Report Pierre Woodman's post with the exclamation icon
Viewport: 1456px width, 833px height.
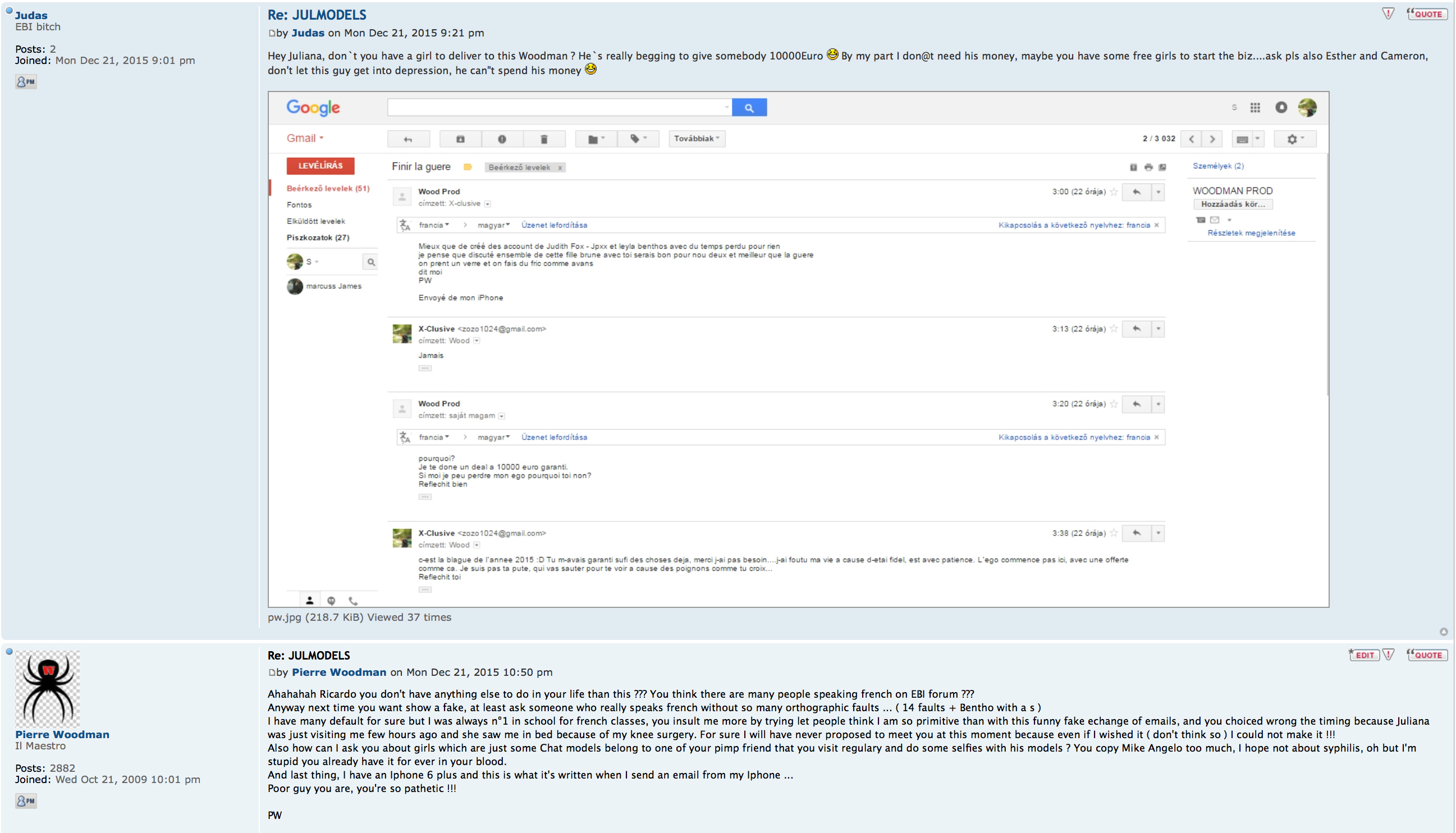click(x=1388, y=654)
